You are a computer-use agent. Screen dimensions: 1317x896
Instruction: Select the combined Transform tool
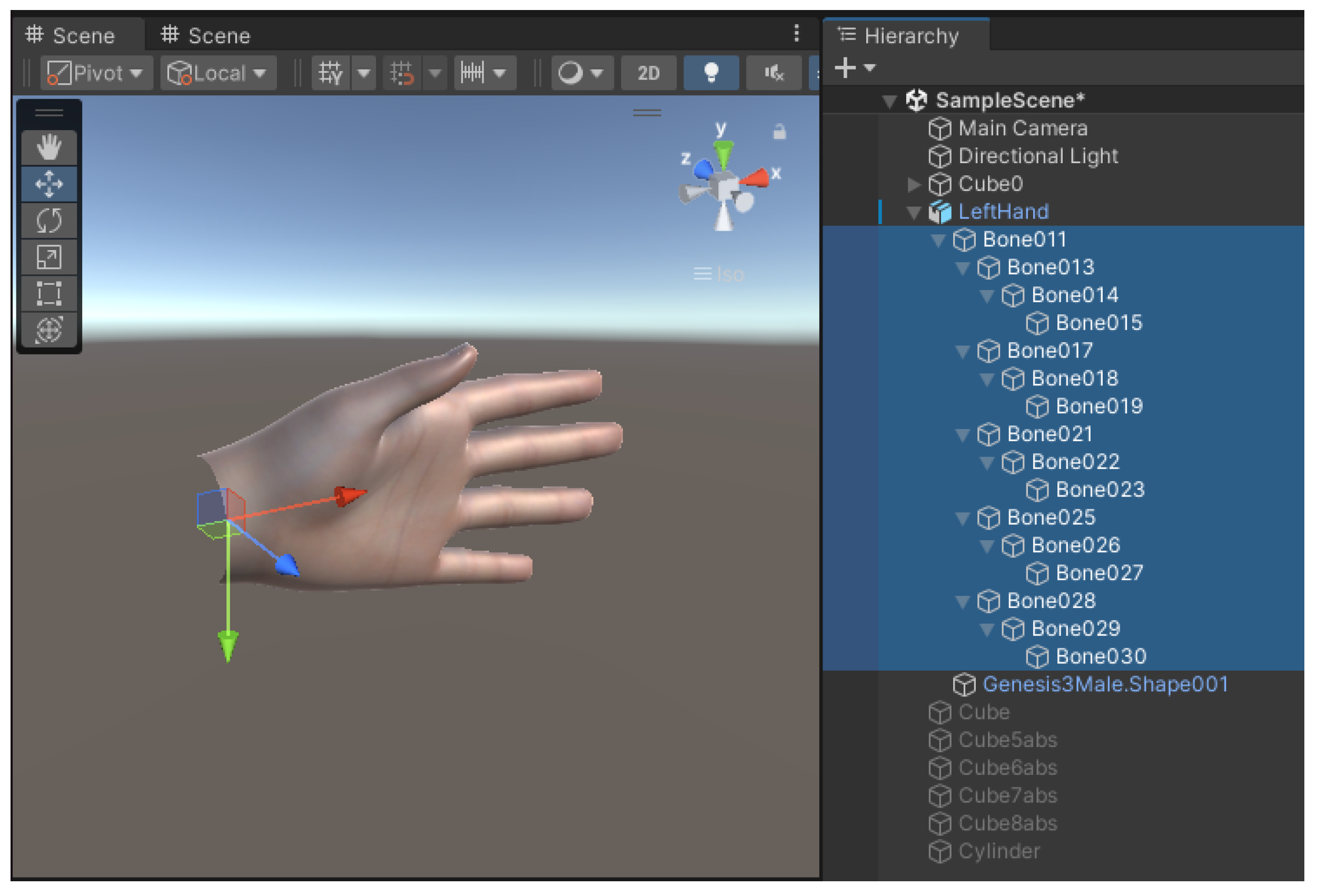click(x=49, y=330)
